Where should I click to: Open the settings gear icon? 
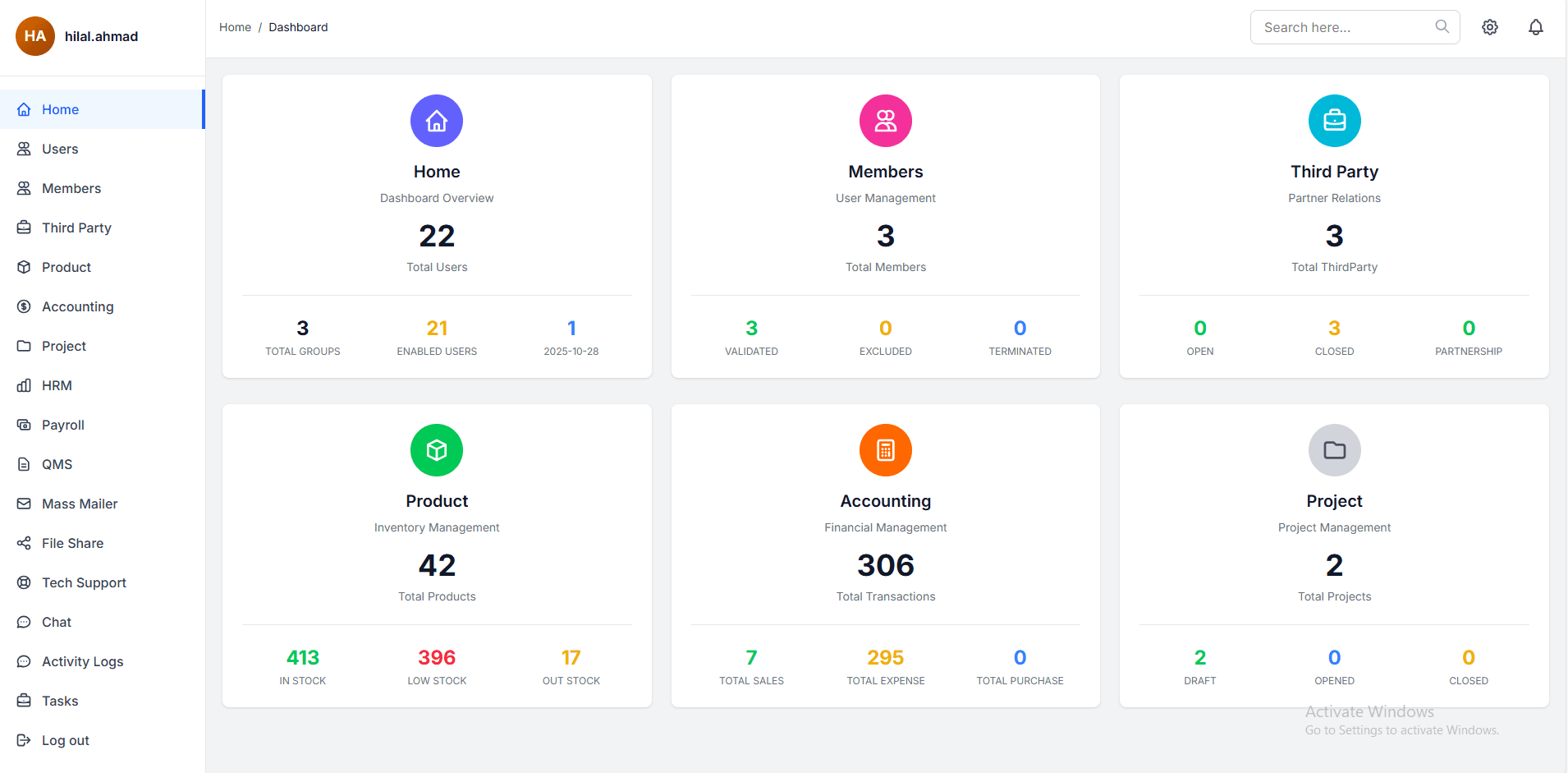(1490, 27)
